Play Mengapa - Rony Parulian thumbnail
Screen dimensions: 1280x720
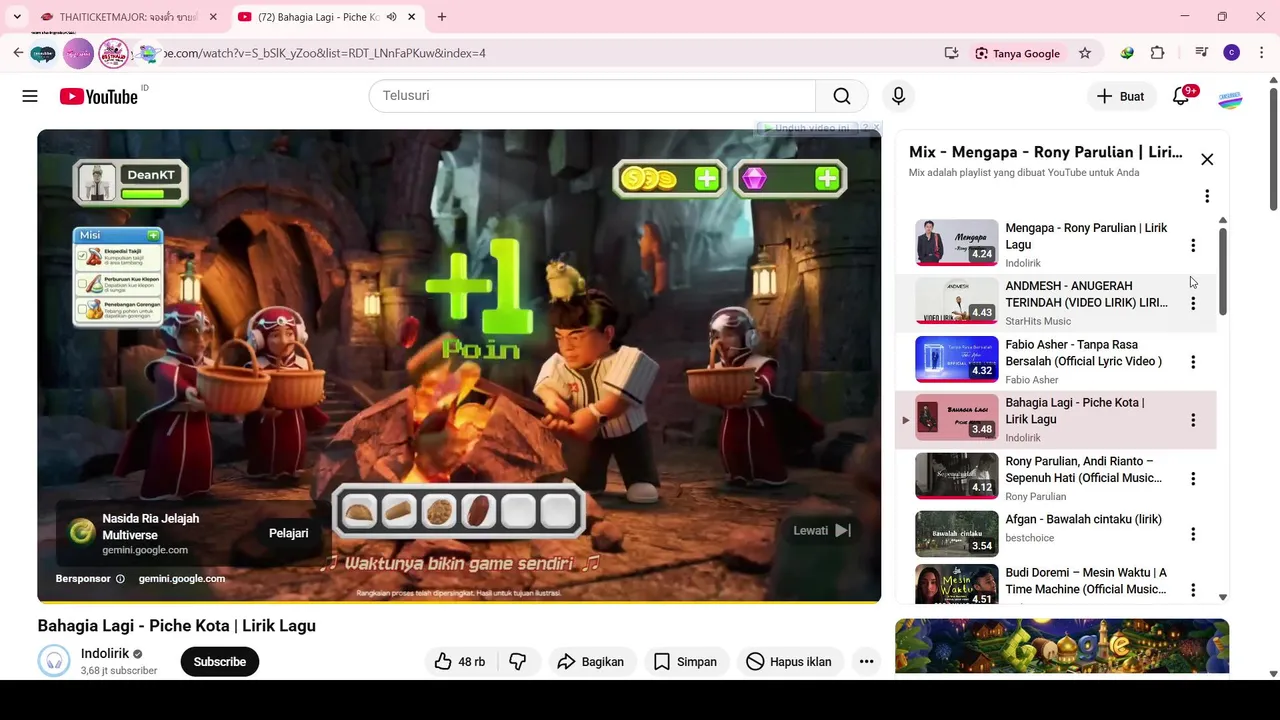coord(957,242)
